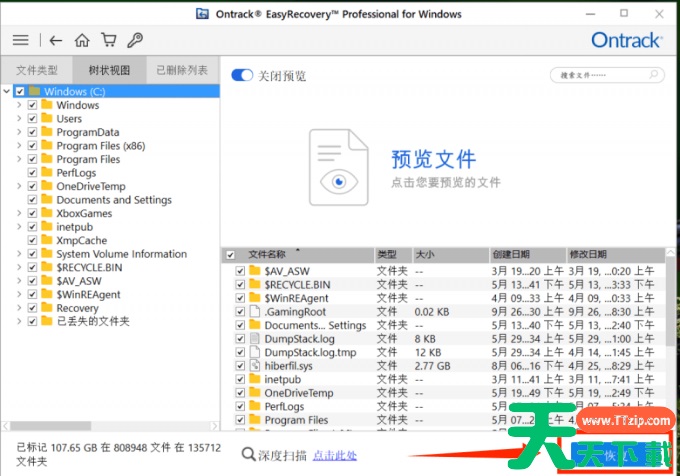Click the file list vertical scrollbar
Image resolution: width=680 pixels, height=476 pixels.
pyautogui.click(x=670, y=303)
